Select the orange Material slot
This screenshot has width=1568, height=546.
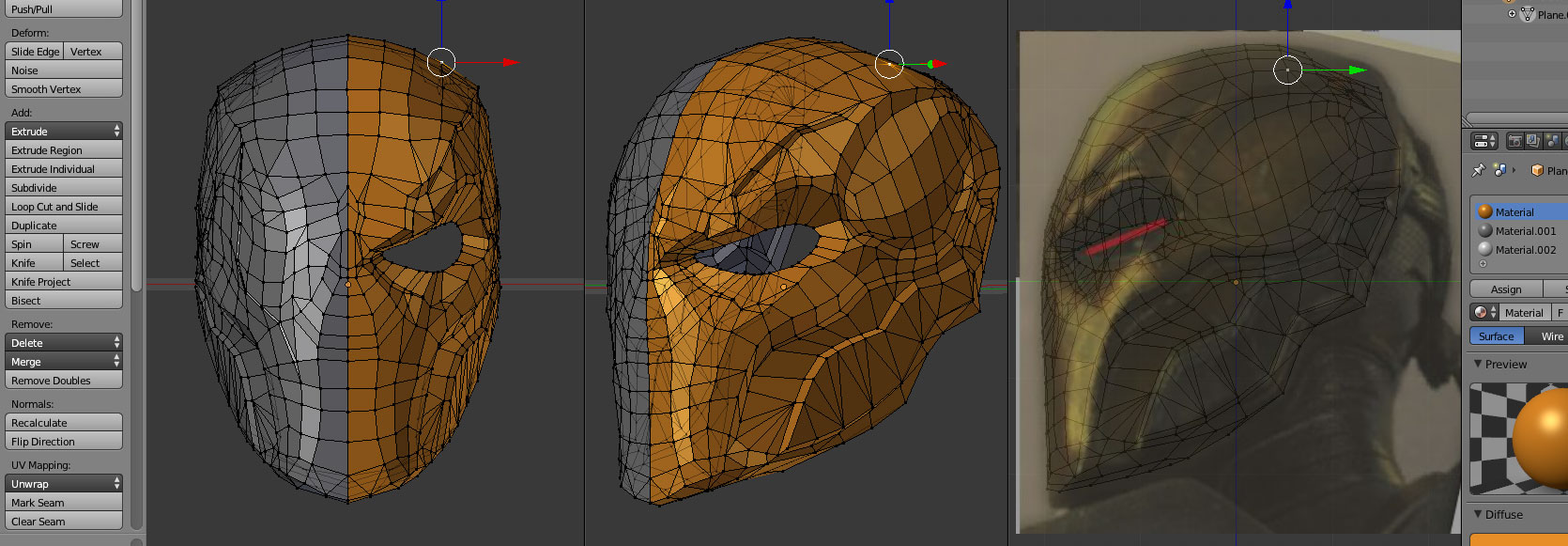click(x=1519, y=211)
